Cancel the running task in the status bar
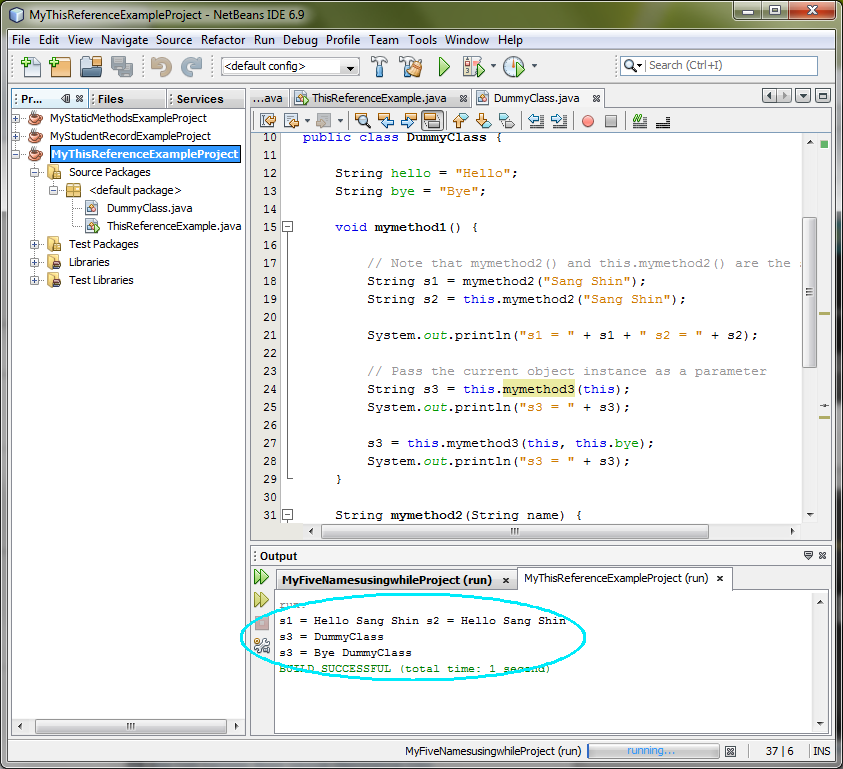Image resolution: width=843 pixels, height=769 pixels. click(x=730, y=751)
